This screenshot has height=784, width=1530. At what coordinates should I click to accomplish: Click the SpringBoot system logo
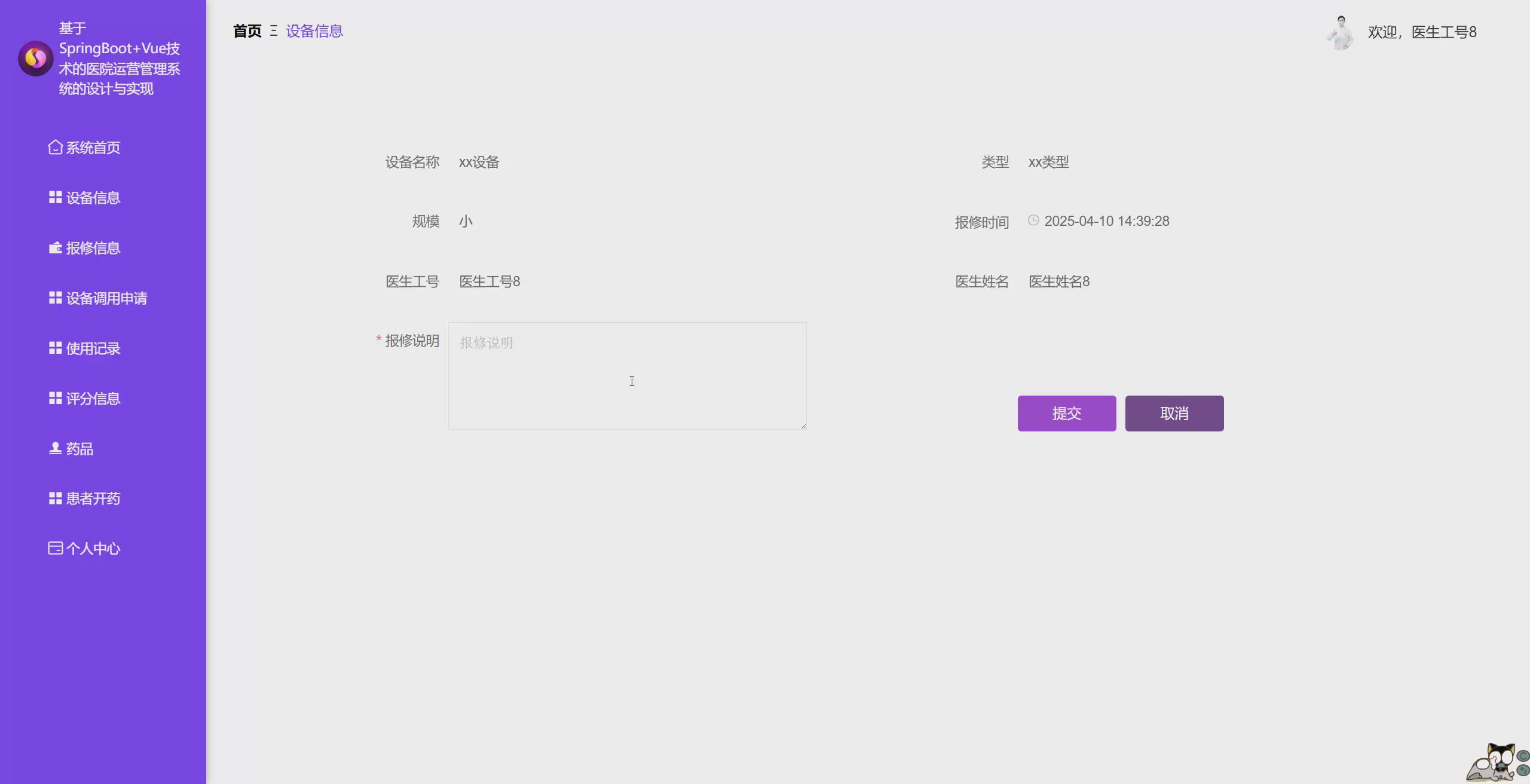click(x=35, y=58)
